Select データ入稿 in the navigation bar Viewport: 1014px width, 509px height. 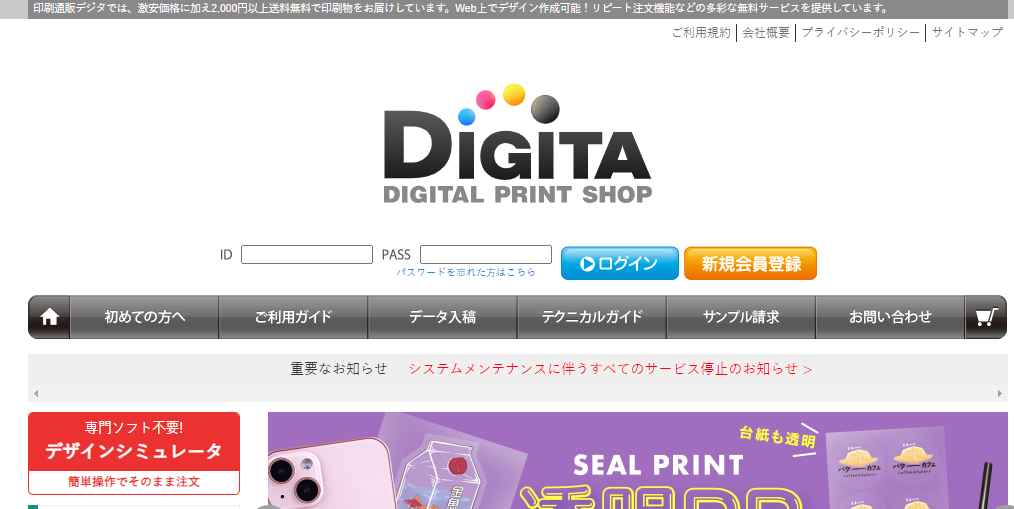point(442,317)
